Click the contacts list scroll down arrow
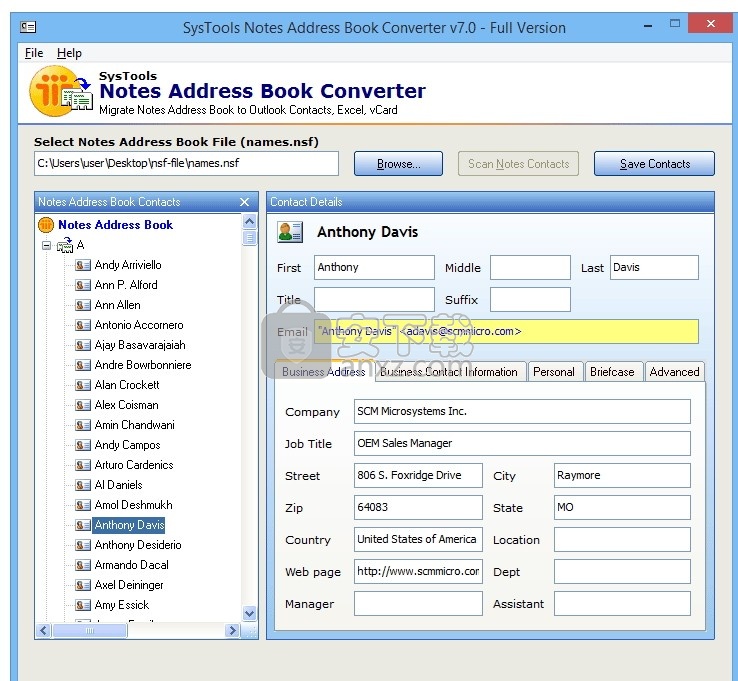 (x=249, y=614)
